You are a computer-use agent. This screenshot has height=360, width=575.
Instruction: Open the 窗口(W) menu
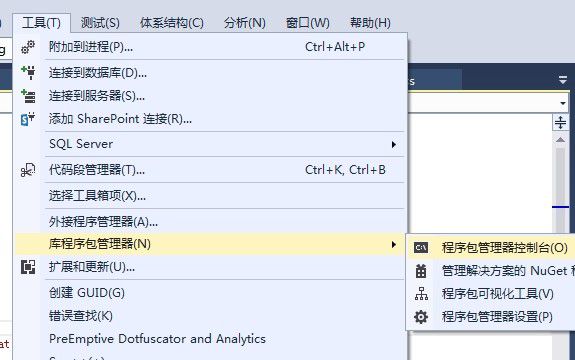point(308,23)
